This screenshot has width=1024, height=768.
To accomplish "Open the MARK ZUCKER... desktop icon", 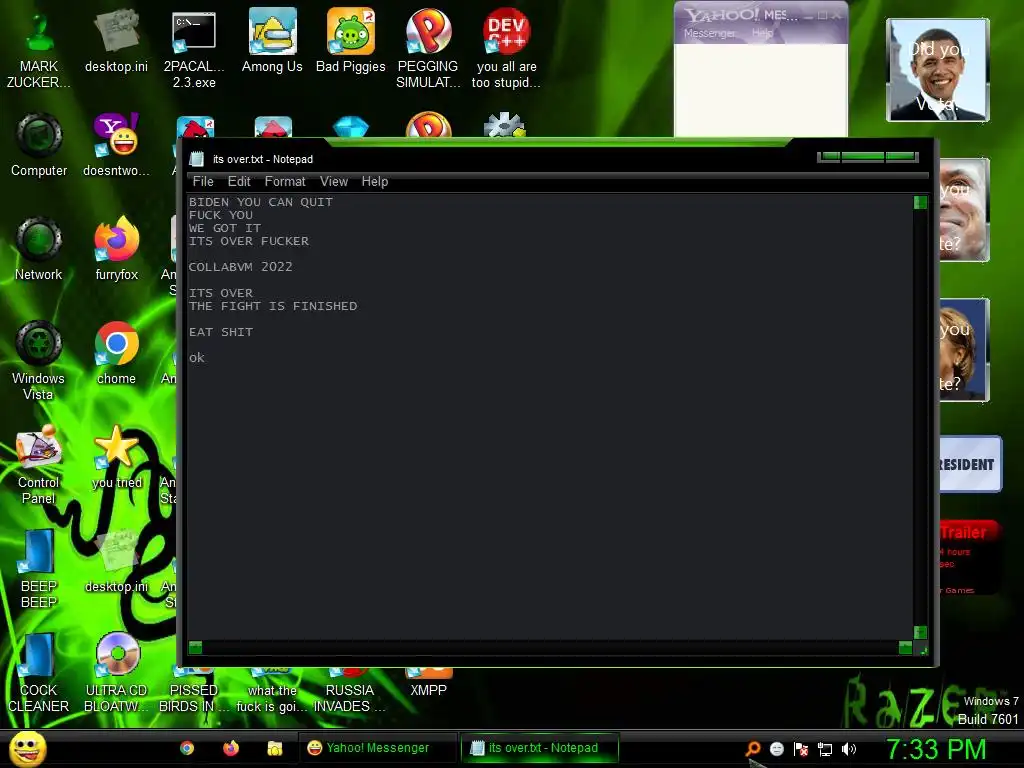I will (x=39, y=51).
